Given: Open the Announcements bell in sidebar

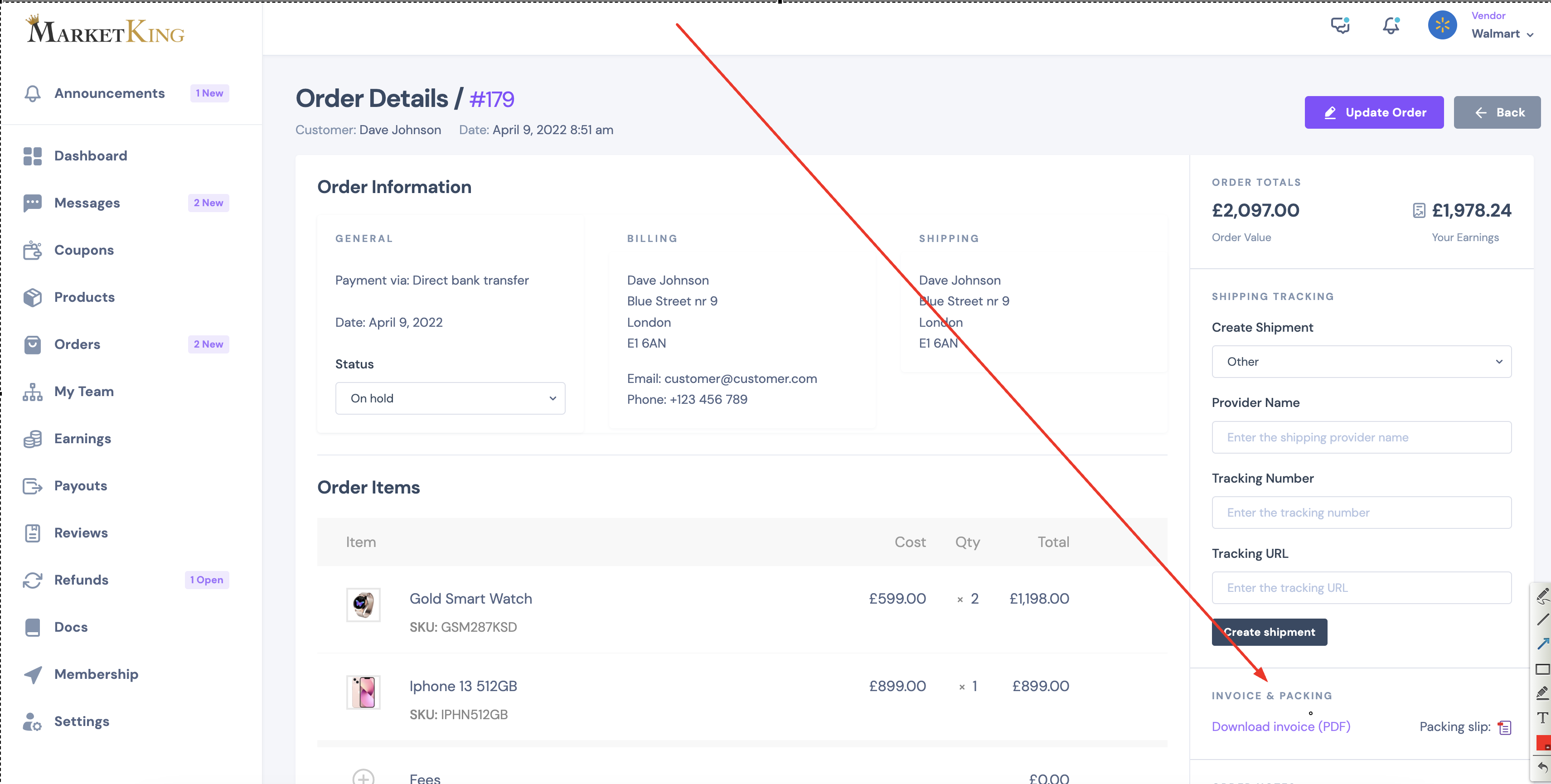Looking at the screenshot, I should (x=33, y=93).
